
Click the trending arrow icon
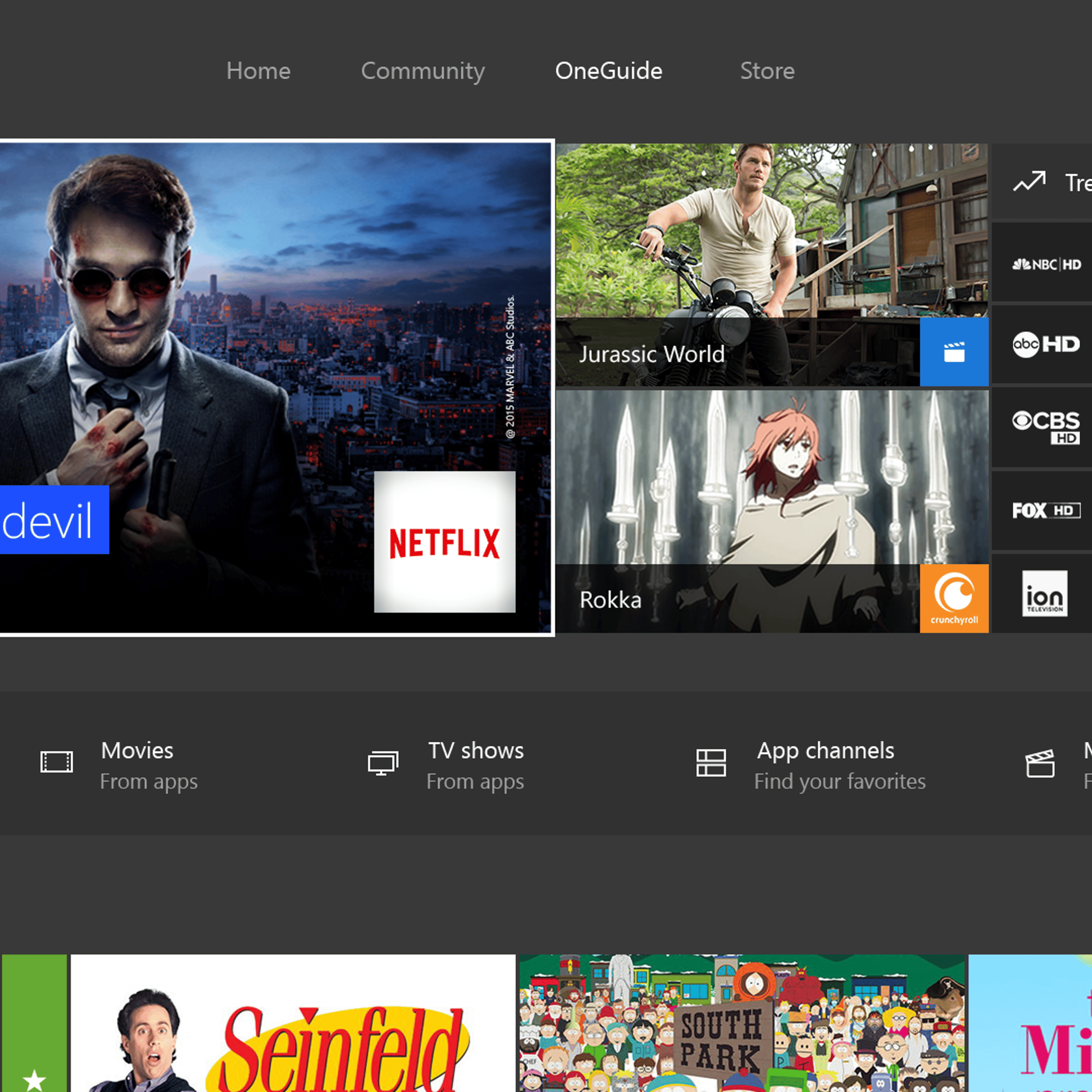[1029, 182]
